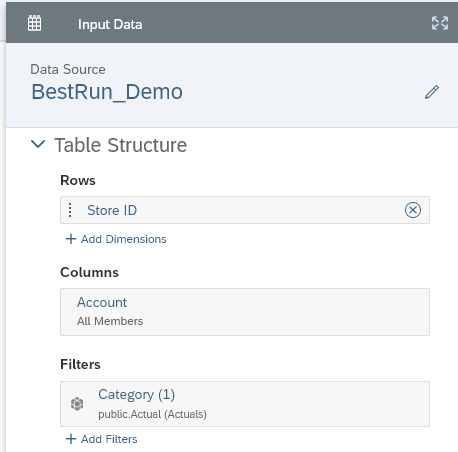
Task: Click the Input Data panel title
Action: tap(110, 24)
